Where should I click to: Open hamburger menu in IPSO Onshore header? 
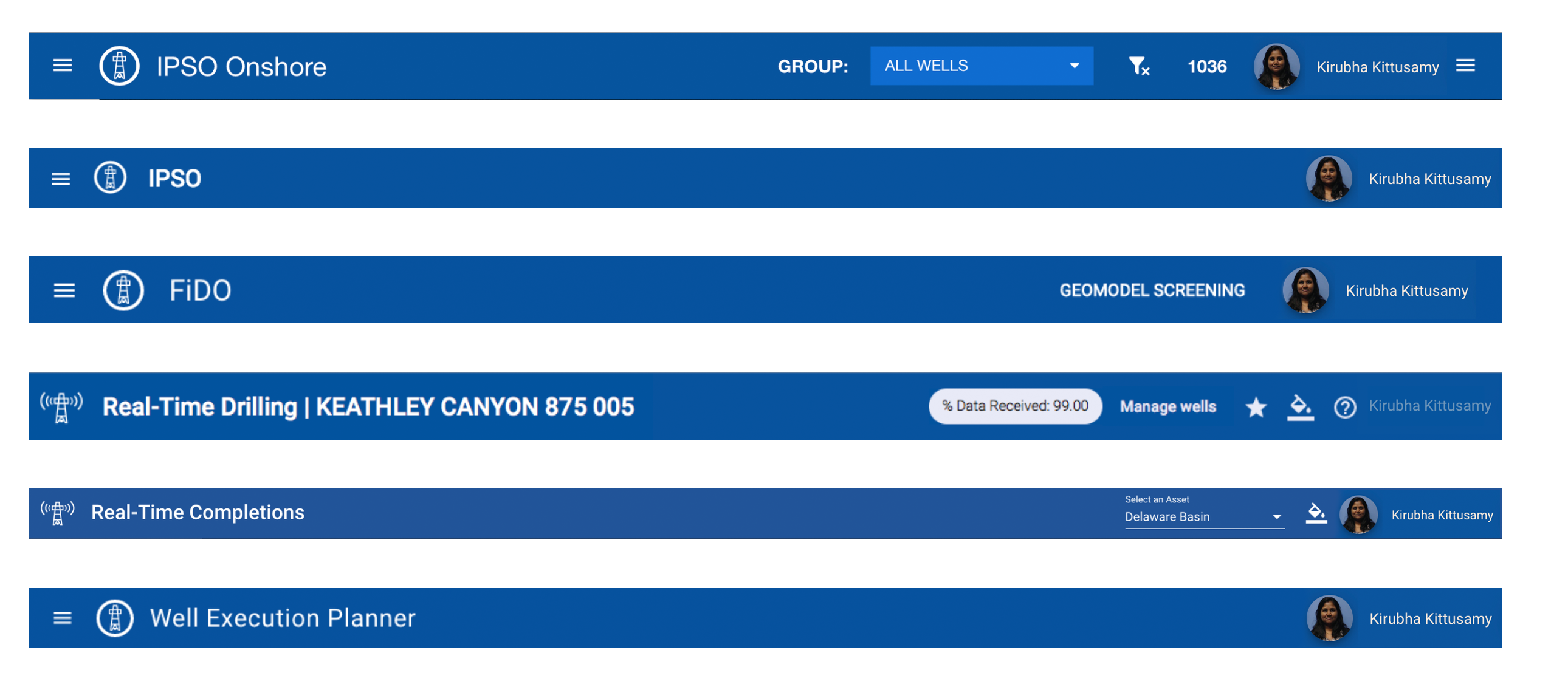pos(62,66)
